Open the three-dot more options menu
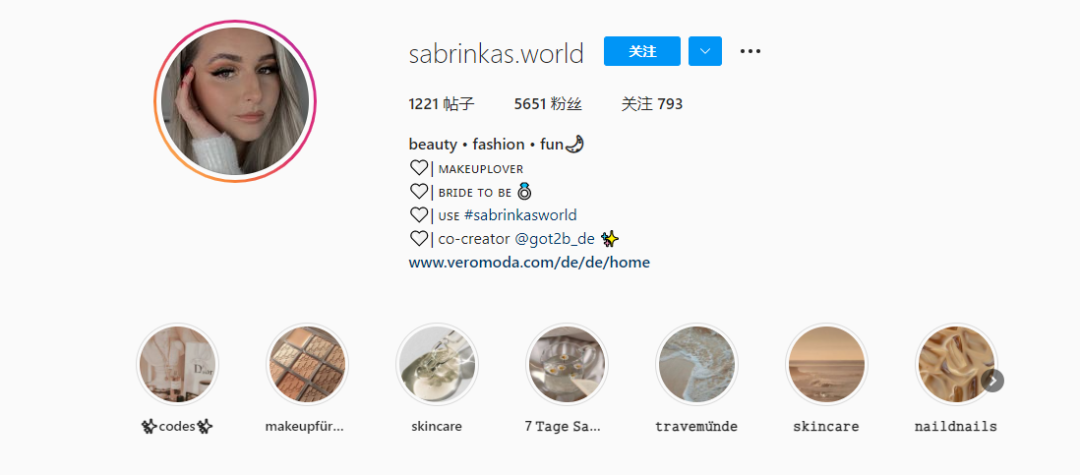Image resolution: width=1080 pixels, height=475 pixels. (x=749, y=51)
